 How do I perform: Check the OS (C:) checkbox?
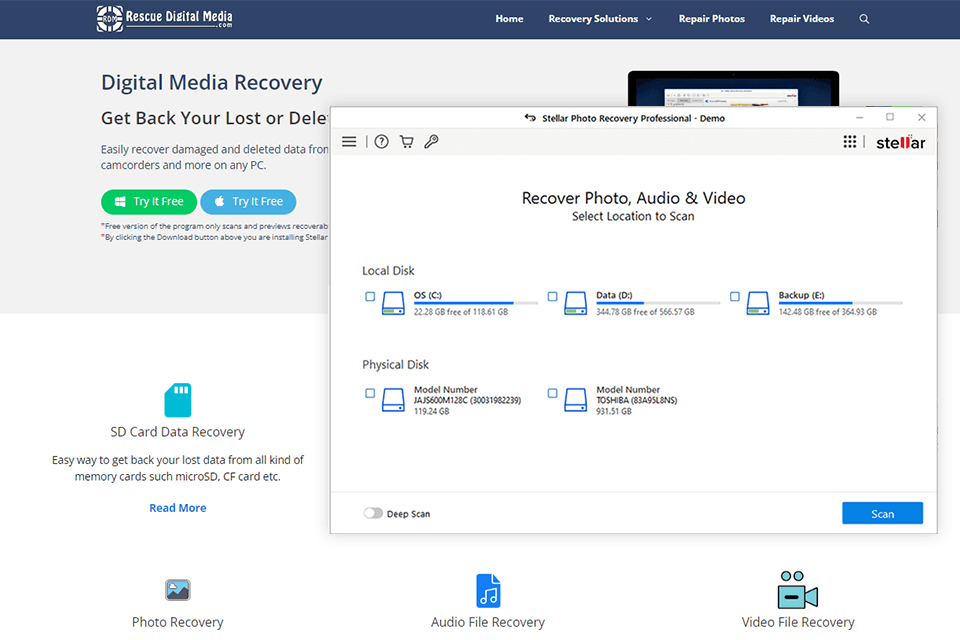click(x=370, y=296)
